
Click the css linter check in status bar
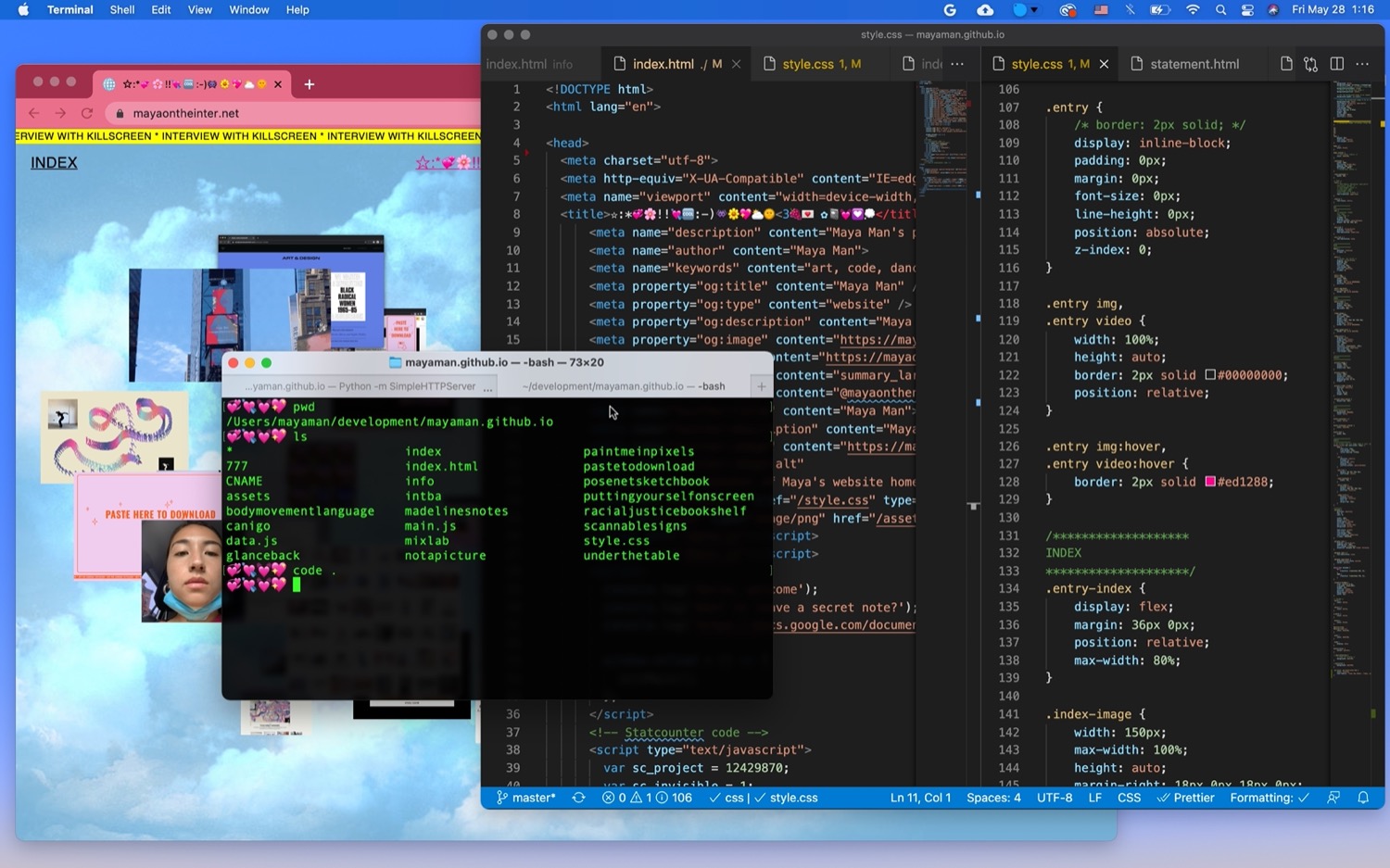(727, 798)
